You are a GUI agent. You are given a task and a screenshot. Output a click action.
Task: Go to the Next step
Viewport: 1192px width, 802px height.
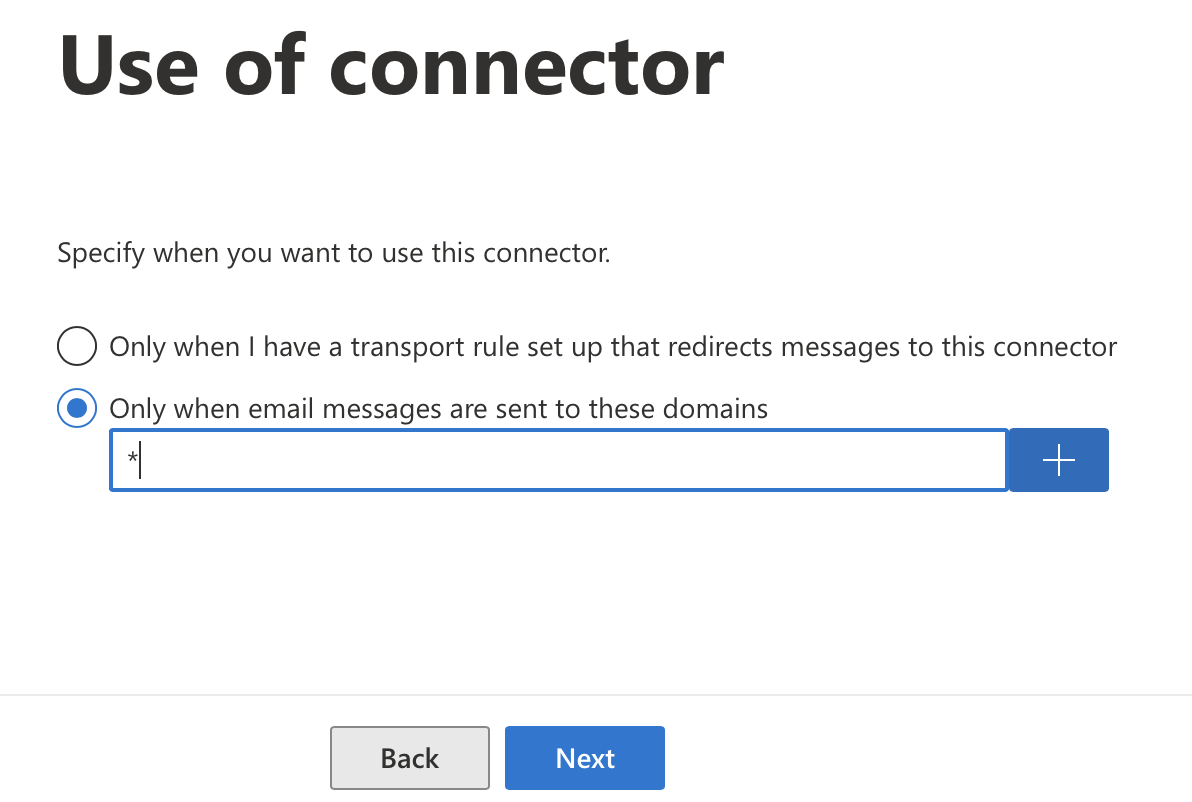click(585, 758)
